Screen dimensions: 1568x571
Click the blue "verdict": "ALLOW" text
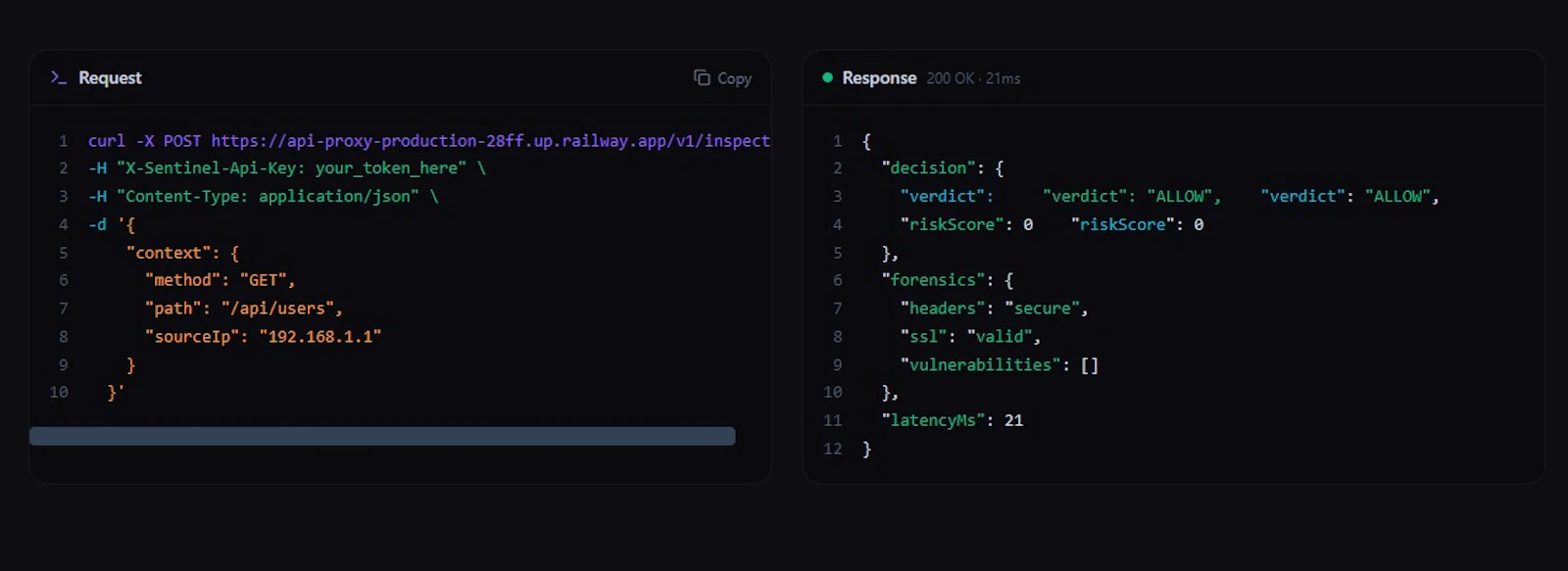coord(1349,197)
